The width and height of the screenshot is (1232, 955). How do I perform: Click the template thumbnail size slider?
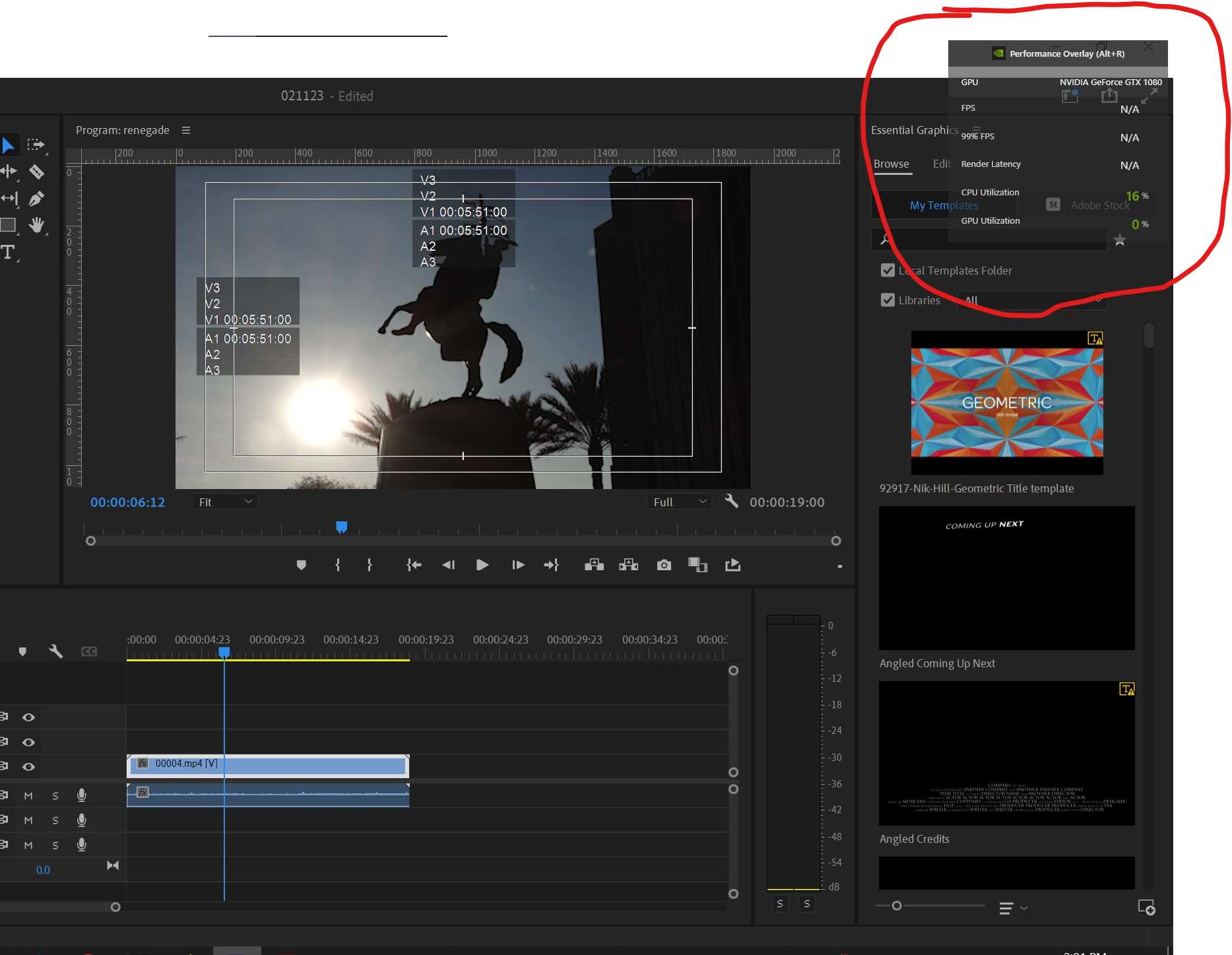coord(897,906)
